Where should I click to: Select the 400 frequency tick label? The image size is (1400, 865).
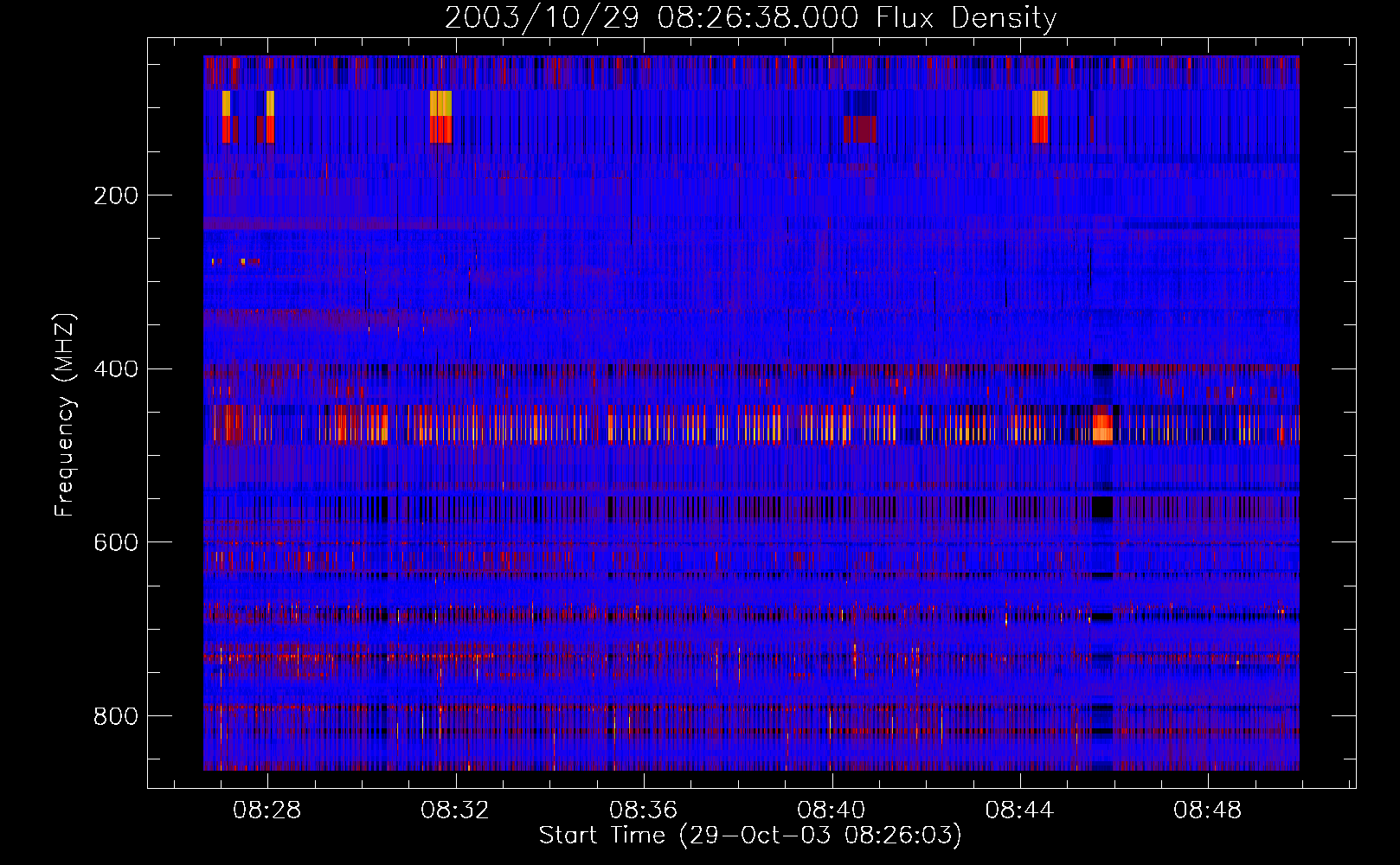coord(116,369)
